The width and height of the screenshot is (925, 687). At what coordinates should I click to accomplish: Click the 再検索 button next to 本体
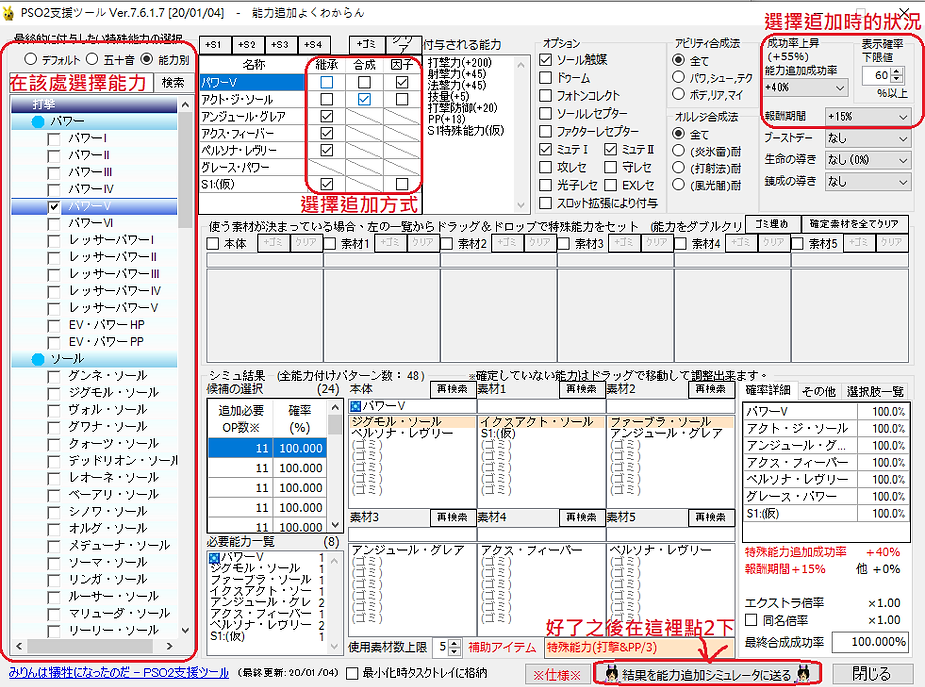452,389
